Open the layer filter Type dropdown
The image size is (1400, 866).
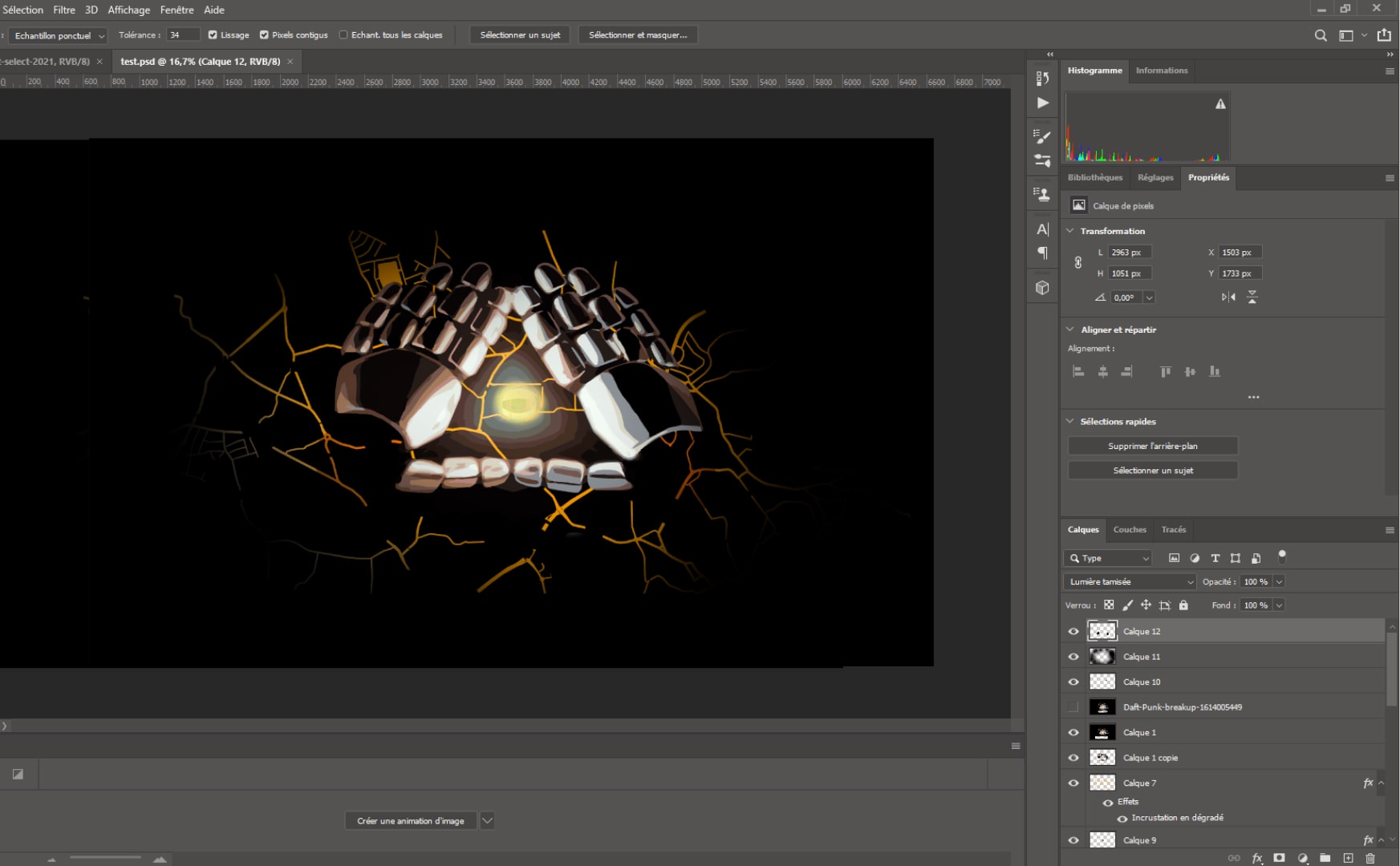[x=1109, y=558]
